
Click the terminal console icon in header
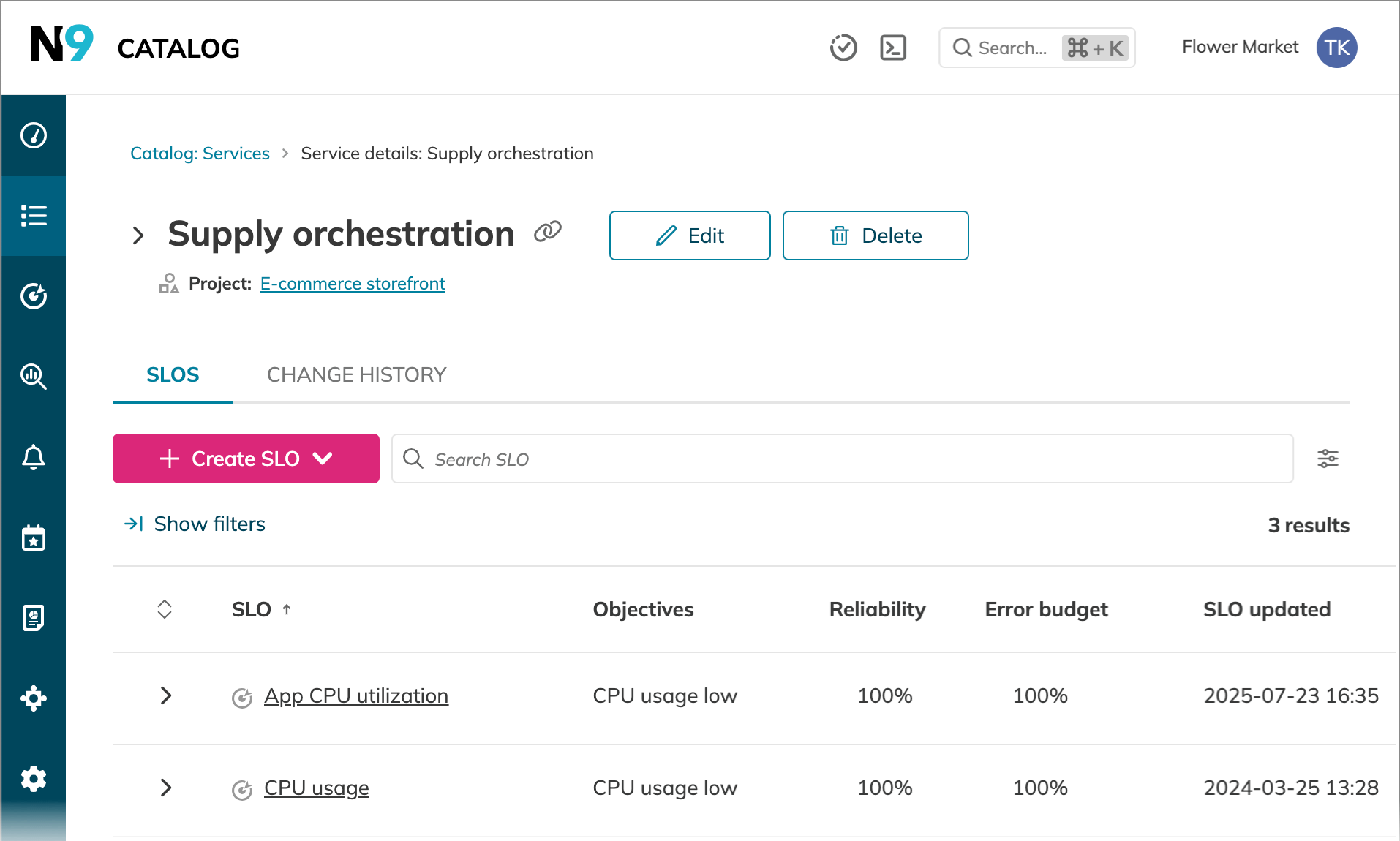892,48
